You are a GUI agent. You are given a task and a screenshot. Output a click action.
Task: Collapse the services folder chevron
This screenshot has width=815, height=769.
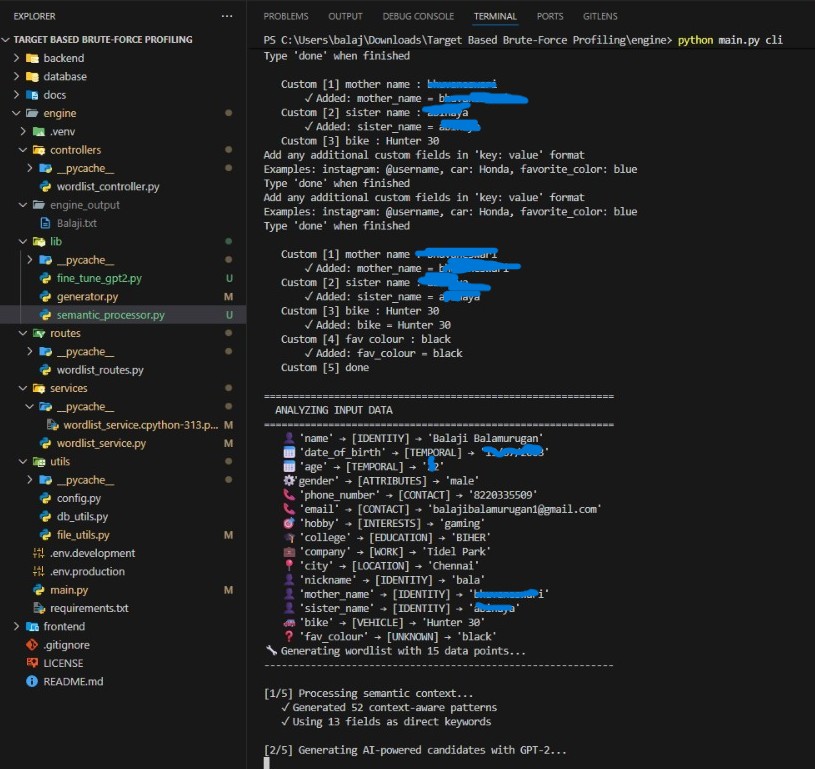23,388
